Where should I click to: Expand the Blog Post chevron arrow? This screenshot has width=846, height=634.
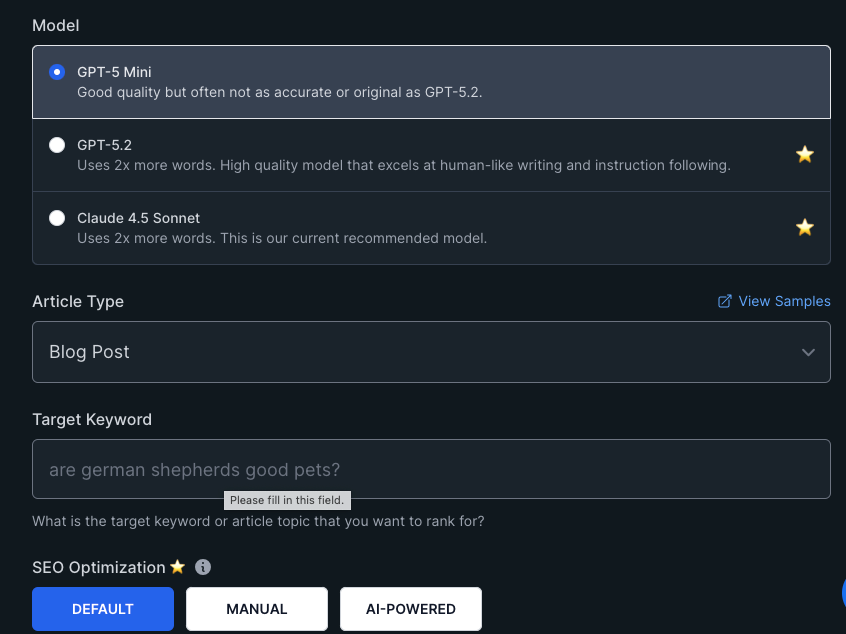(x=808, y=352)
